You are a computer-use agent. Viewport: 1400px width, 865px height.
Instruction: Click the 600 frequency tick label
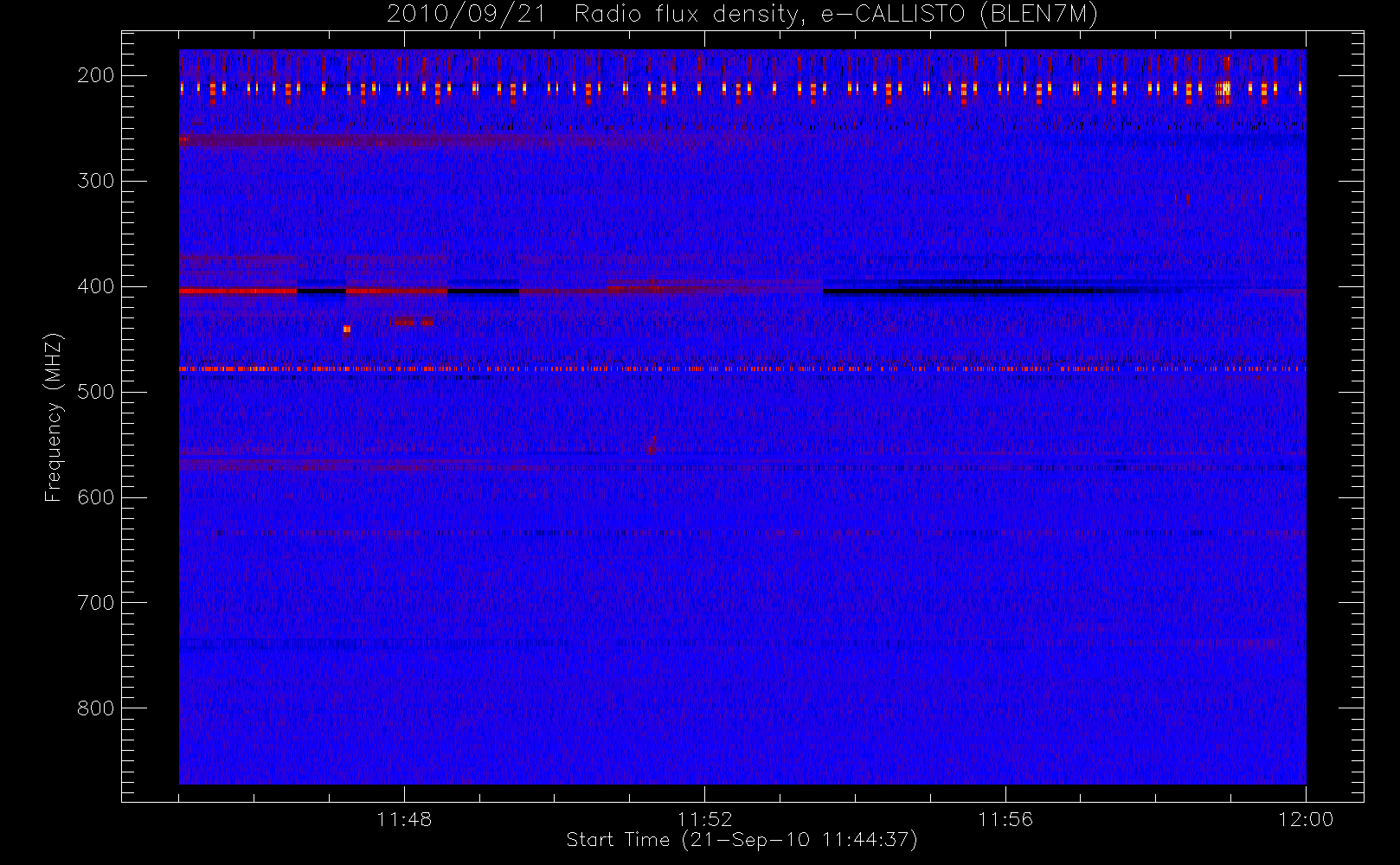(x=96, y=497)
